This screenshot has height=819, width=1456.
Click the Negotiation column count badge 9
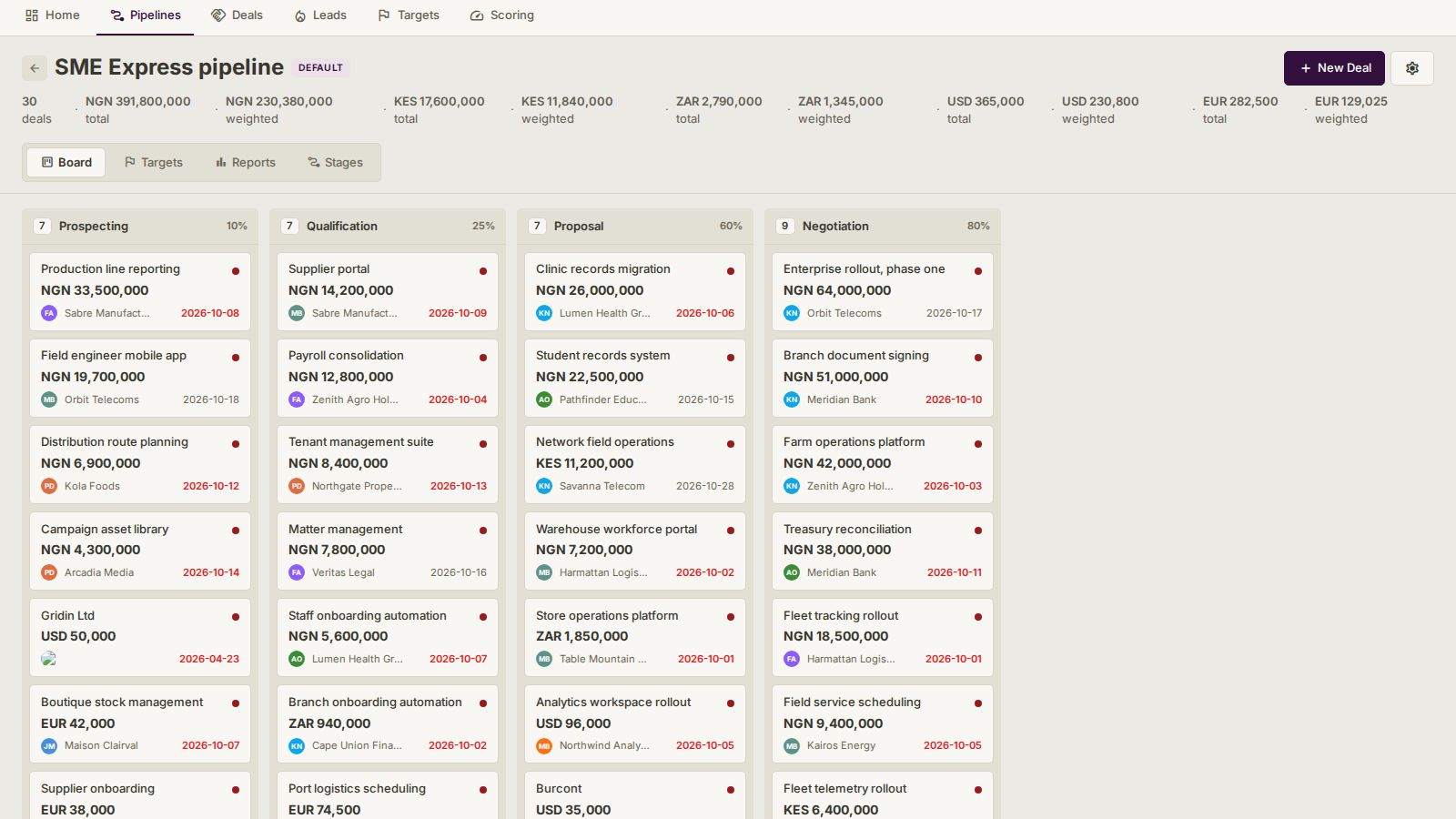coord(784,226)
